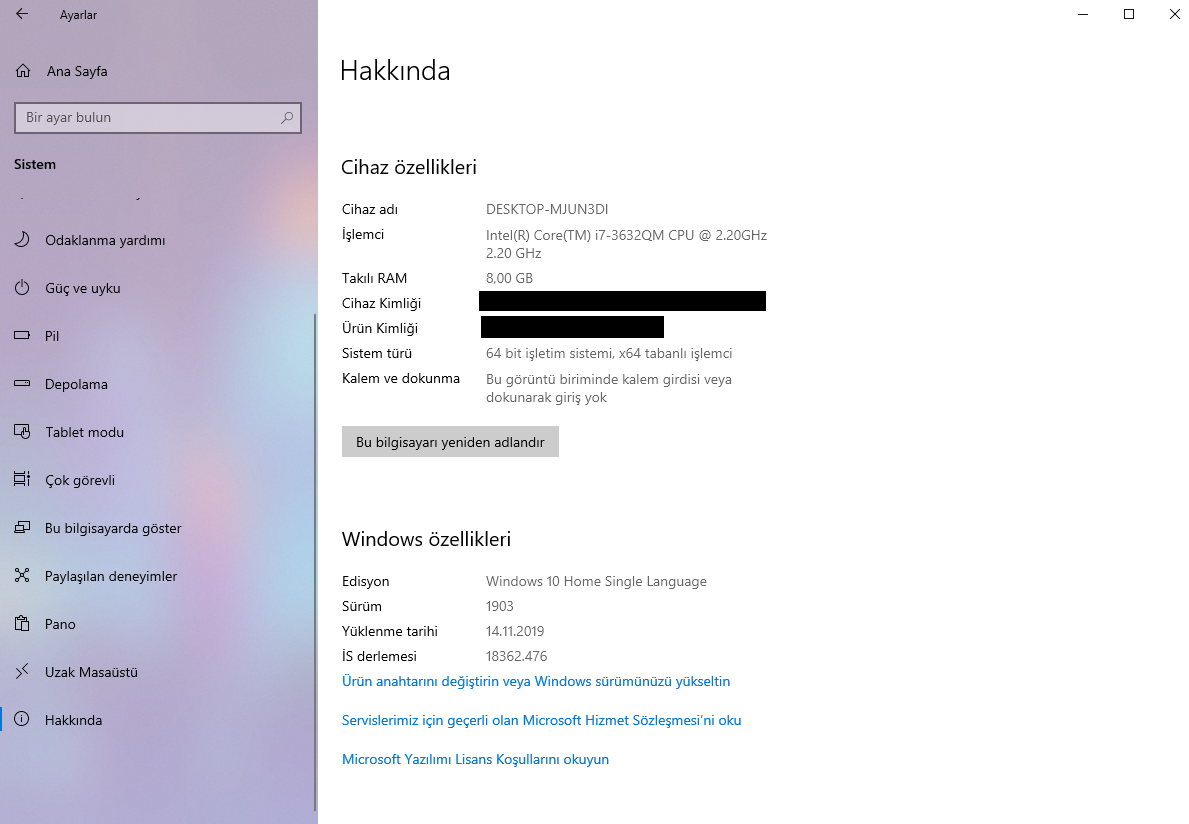Minimize the Ayarlar window
1189x824 pixels.
(x=1083, y=14)
